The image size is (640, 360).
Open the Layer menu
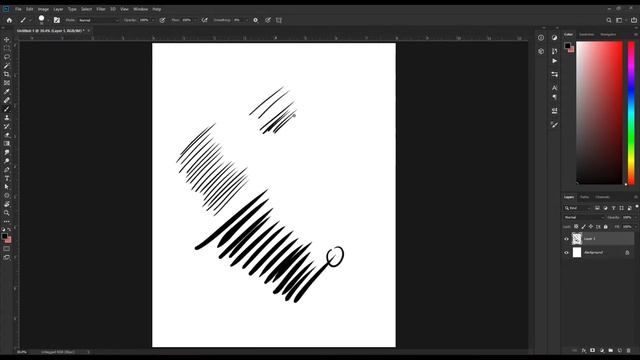point(58,9)
